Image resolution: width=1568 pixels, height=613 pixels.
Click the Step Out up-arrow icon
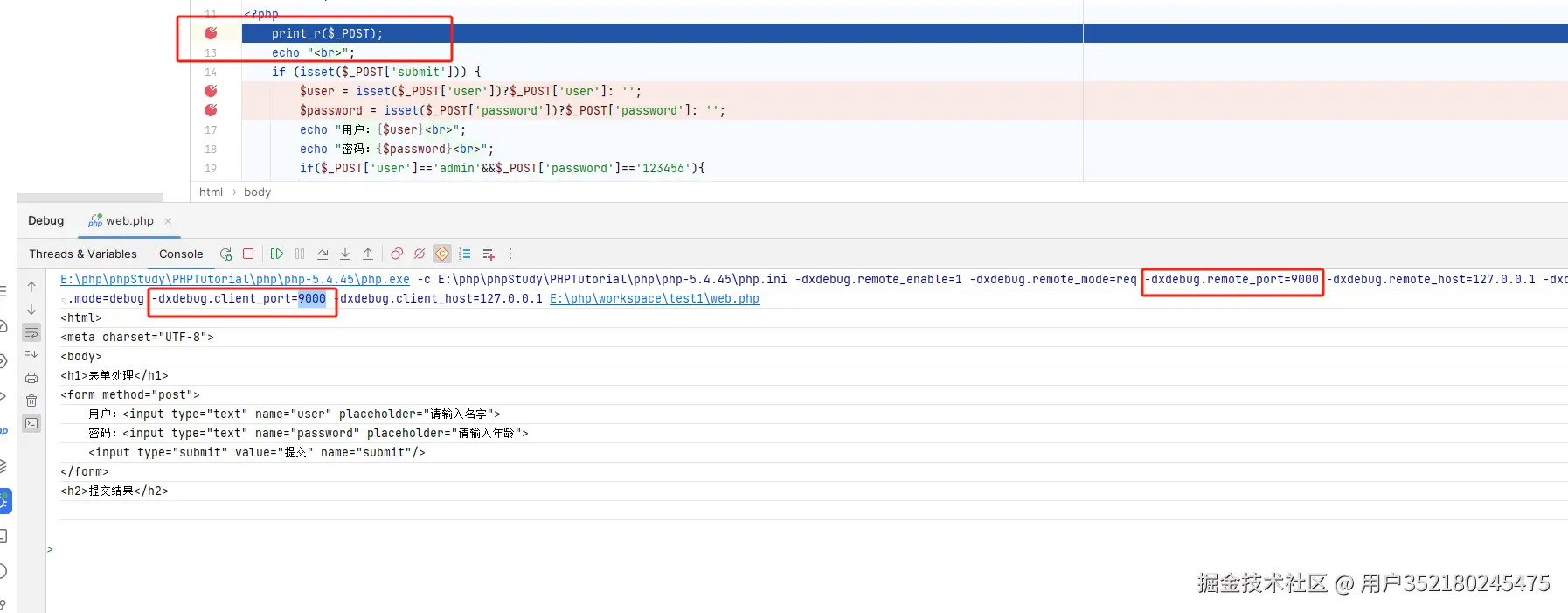(368, 254)
